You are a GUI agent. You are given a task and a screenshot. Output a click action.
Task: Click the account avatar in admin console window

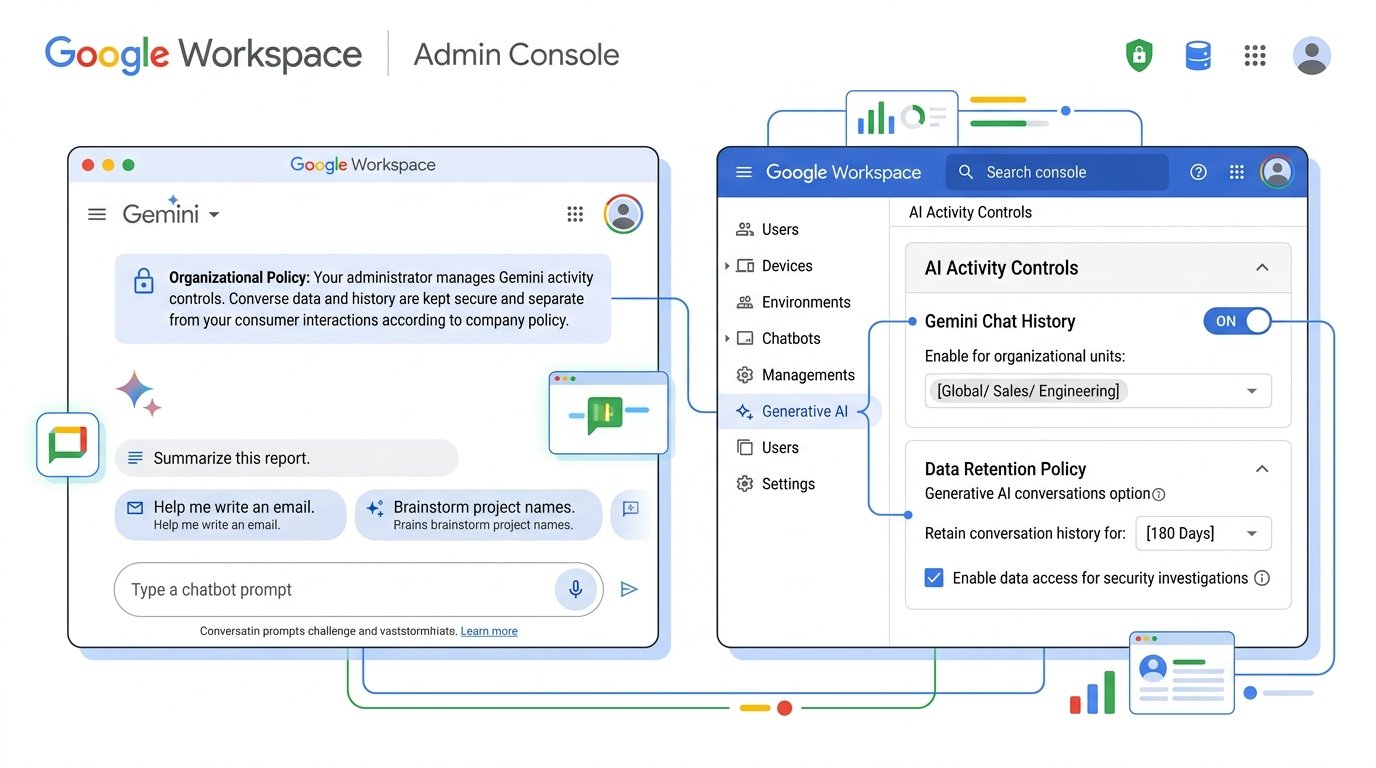pyautogui.click(x=1276, y=172)
